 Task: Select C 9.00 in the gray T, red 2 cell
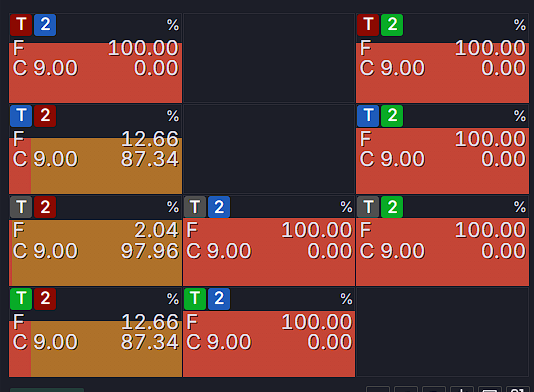pyautogui.click(x=45, y=251)
